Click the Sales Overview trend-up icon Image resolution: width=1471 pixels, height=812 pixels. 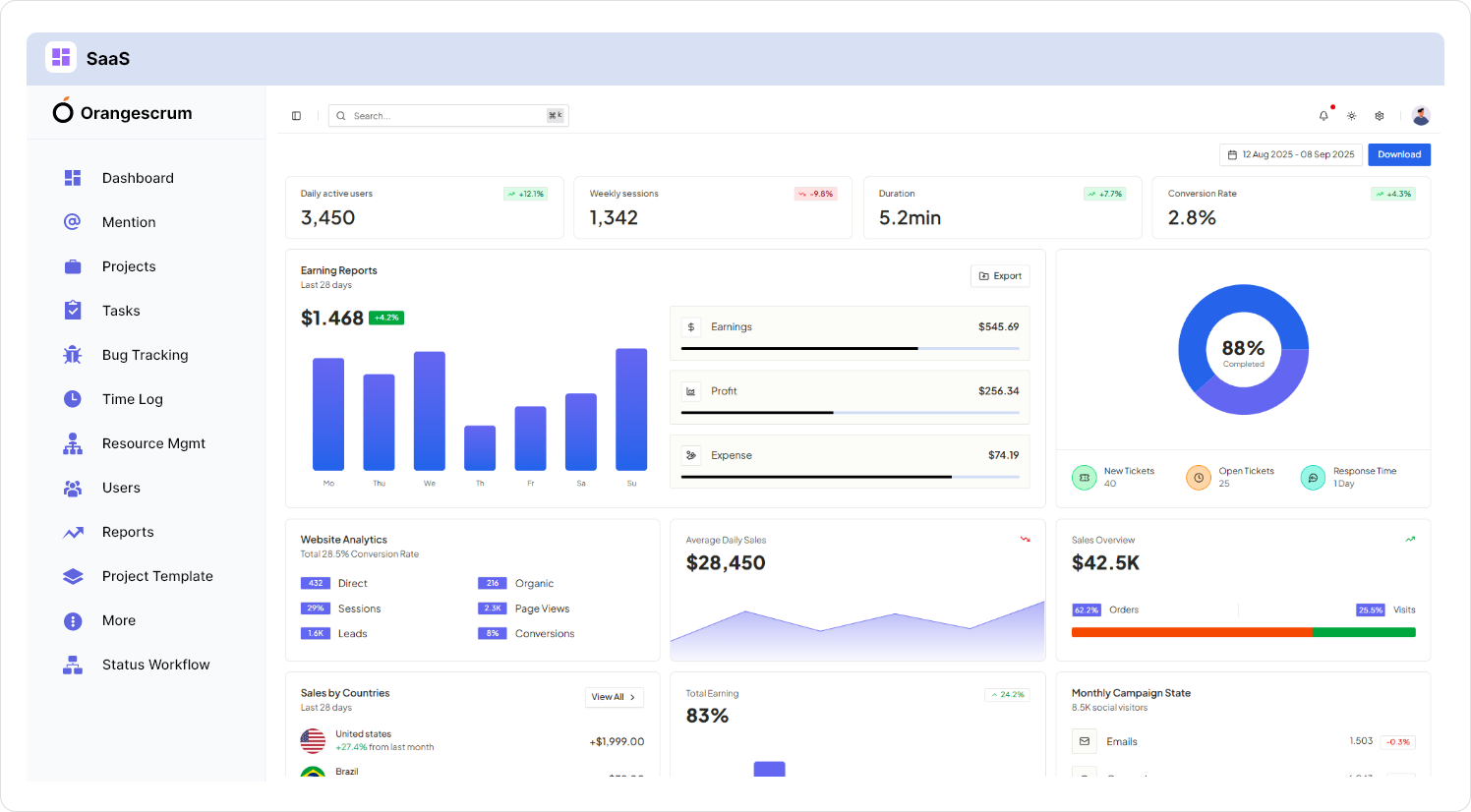point(1410,540)
